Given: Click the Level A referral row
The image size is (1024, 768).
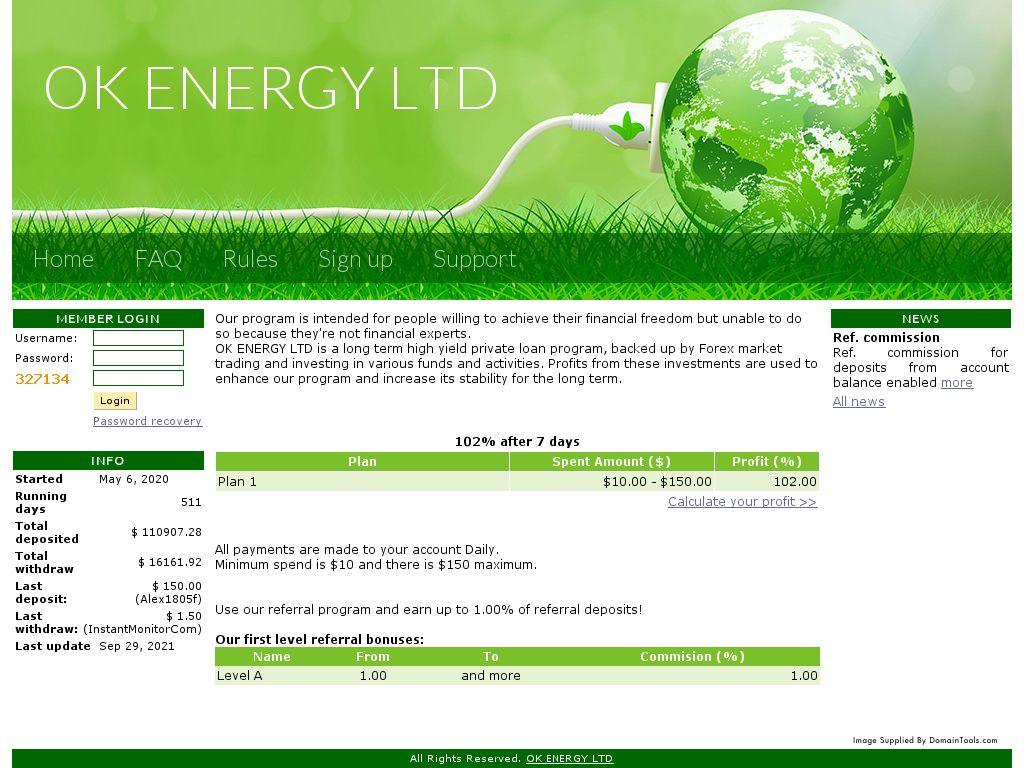Looking at the screenshot, I should (x=517, y=676).
